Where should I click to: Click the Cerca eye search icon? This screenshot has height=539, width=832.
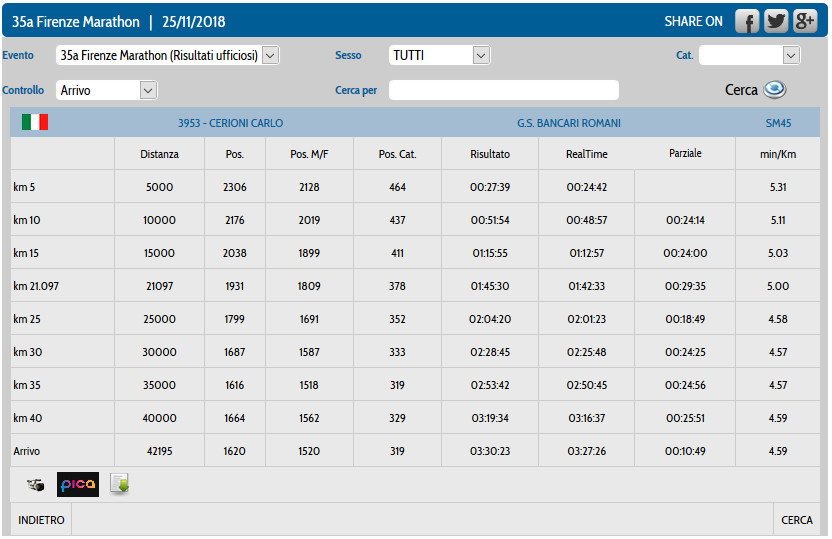pos(775,90)
